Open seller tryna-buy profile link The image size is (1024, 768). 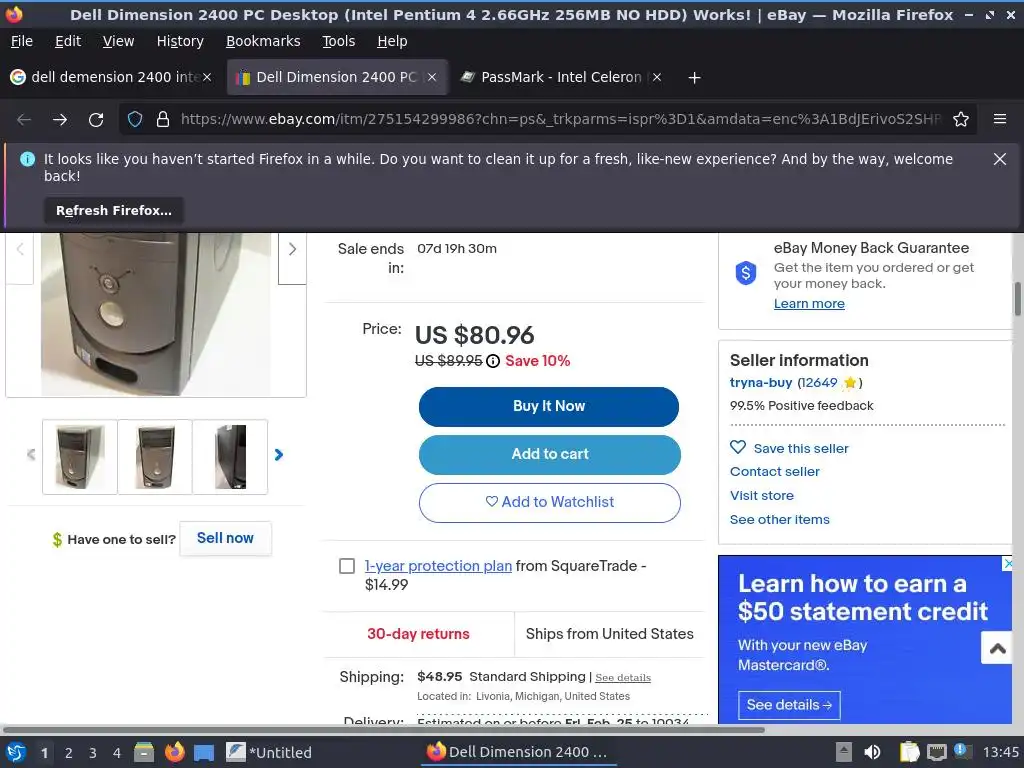[x=761, y=383]
